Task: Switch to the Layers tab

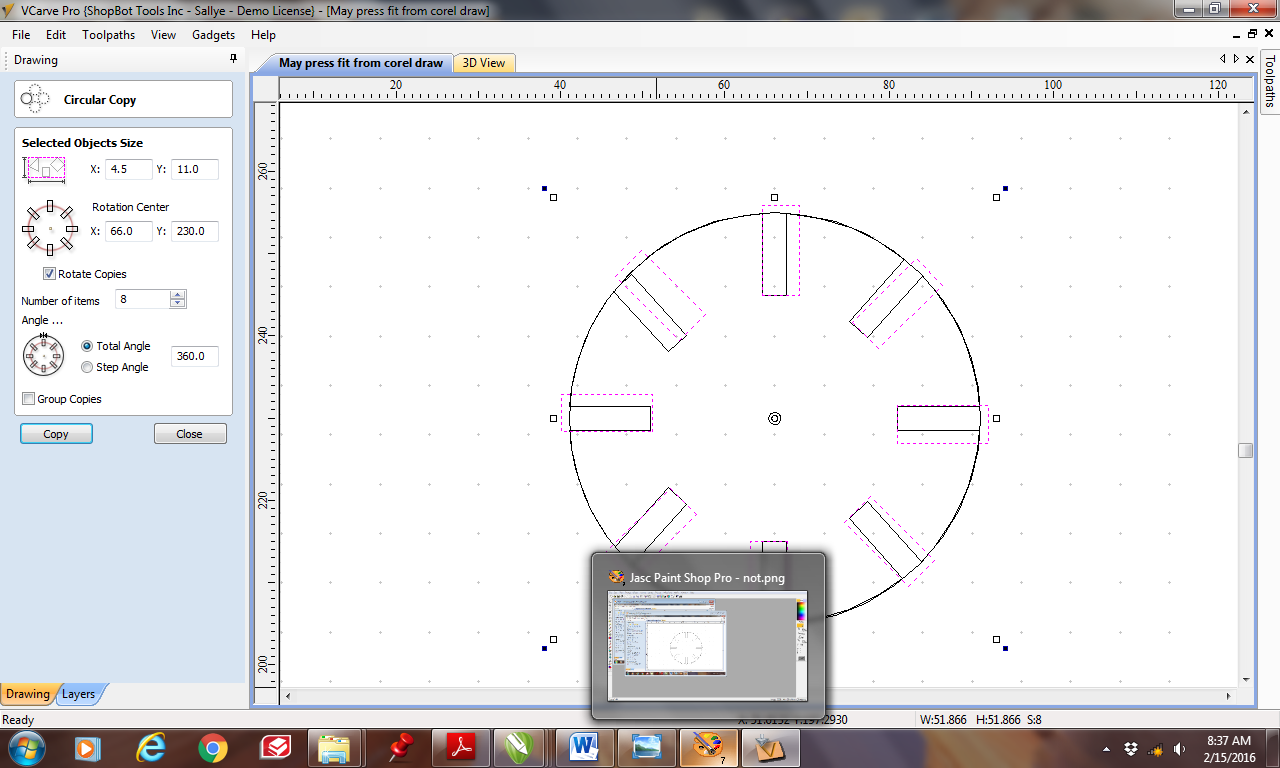Action: pyautogui.click(x=79, y=693)
